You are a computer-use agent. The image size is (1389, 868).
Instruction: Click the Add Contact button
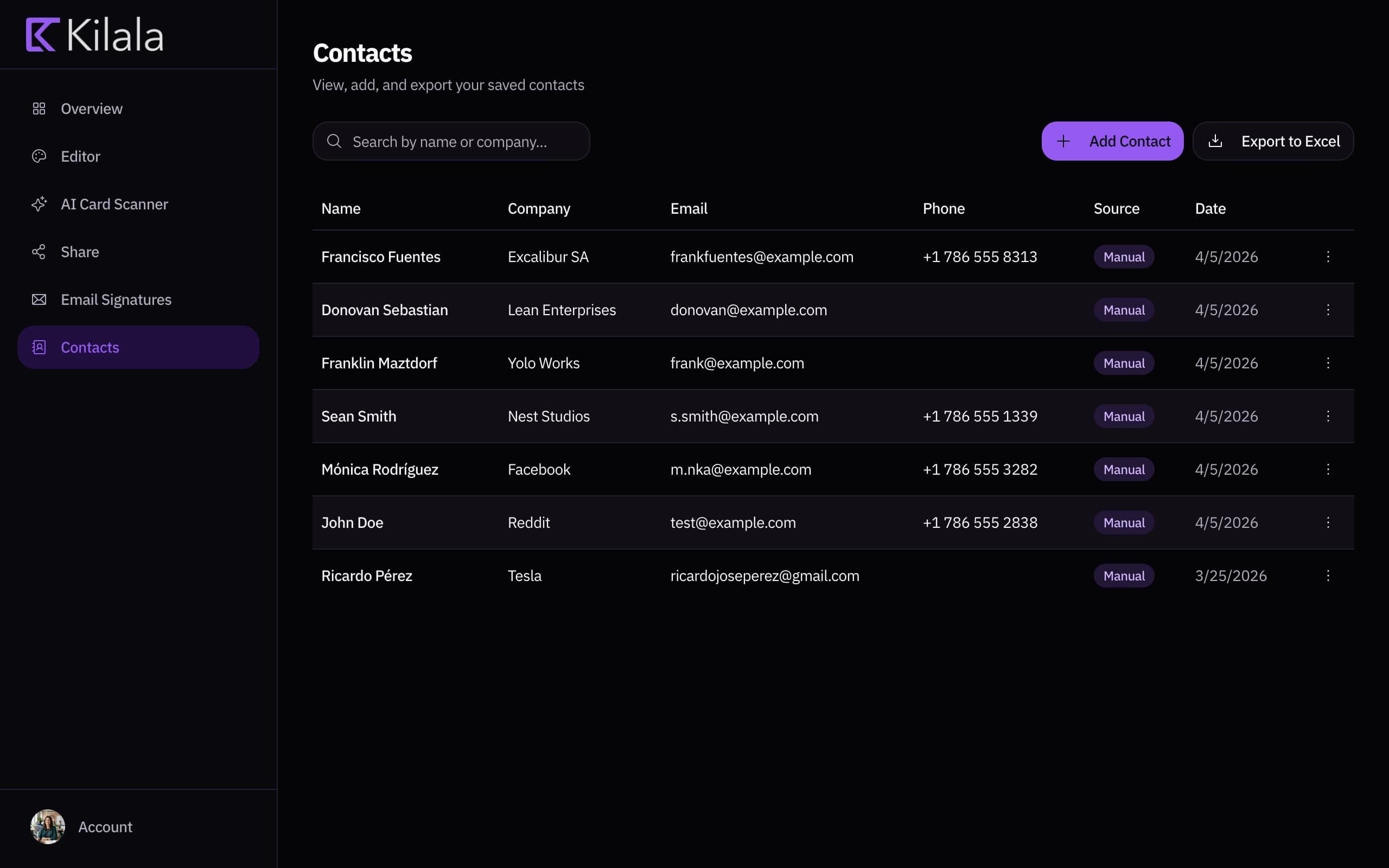click(x=1112, y=141)
